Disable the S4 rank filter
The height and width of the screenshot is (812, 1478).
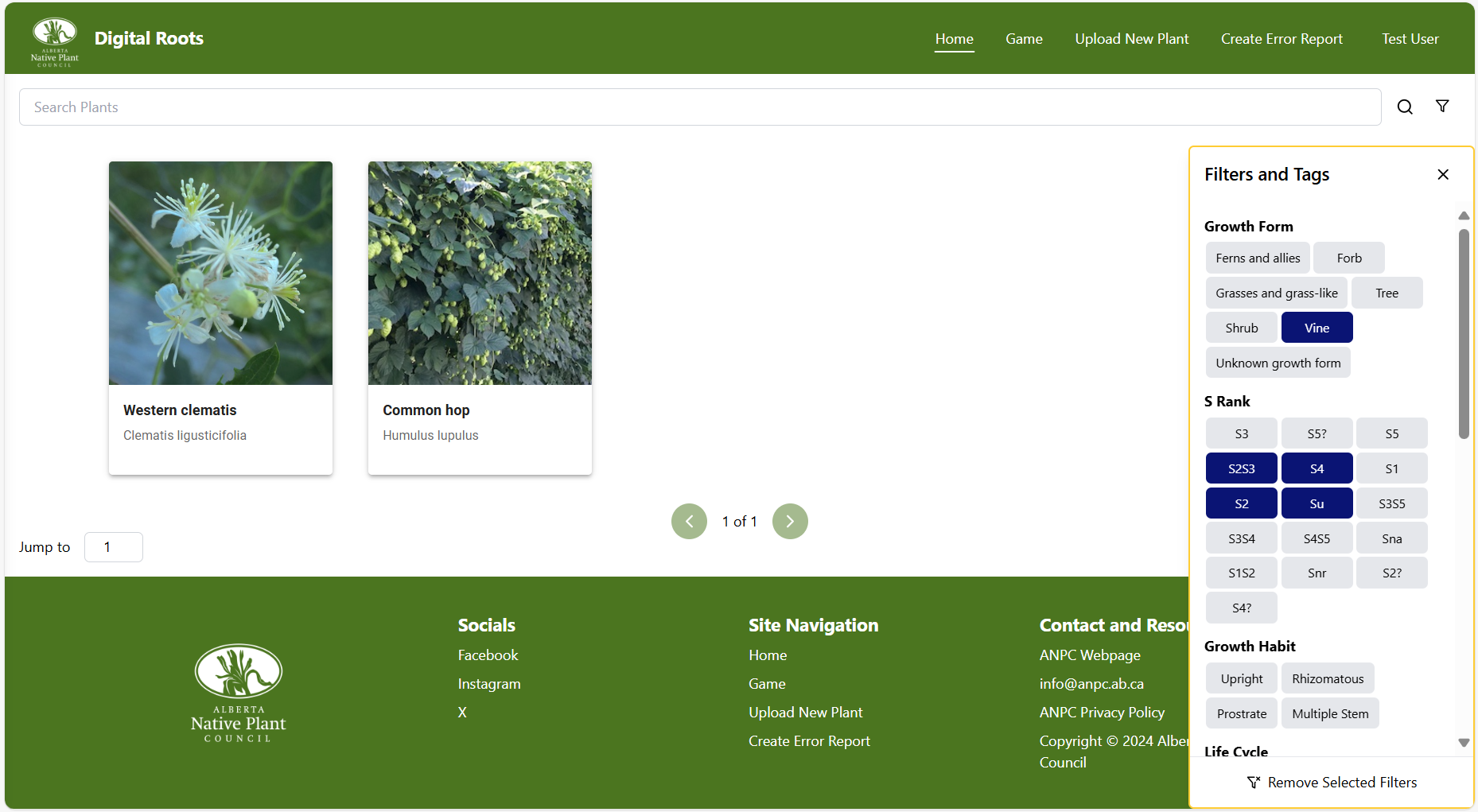point(1317,468)
